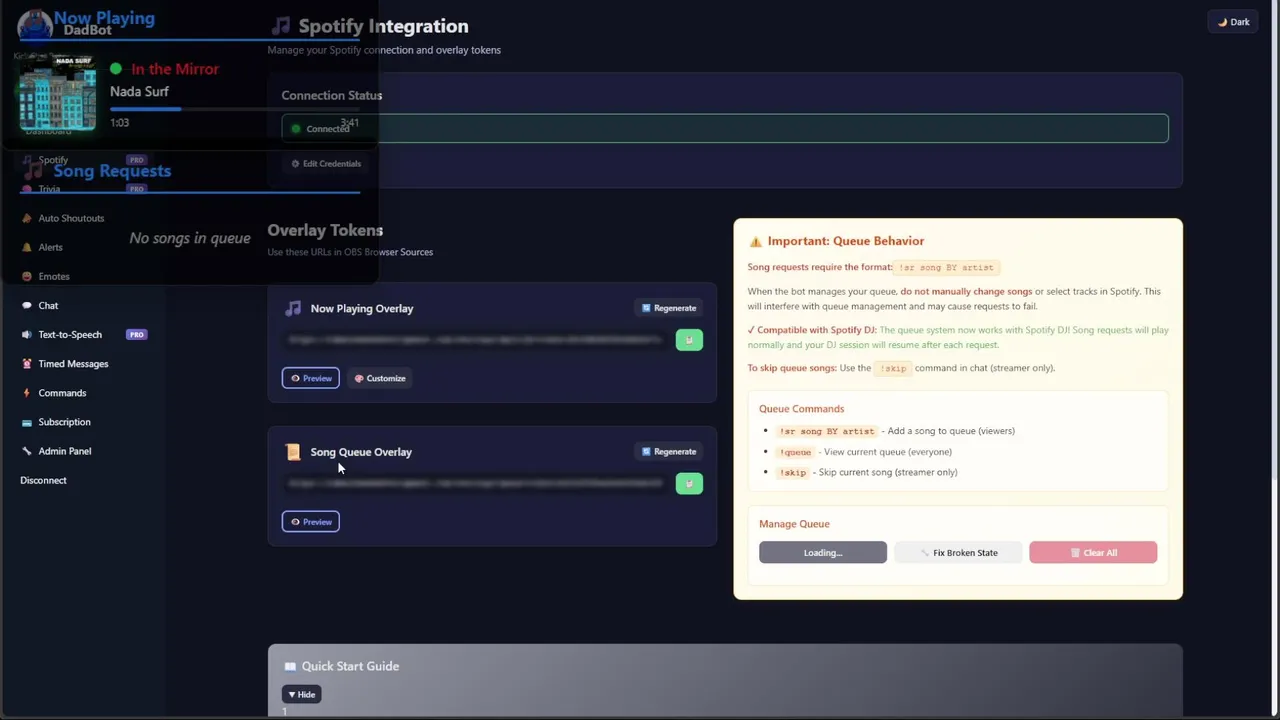1280x720 pixels.
Task: Click the Song Queue Overlay scroll icon
Action: (x=292, y=452)
